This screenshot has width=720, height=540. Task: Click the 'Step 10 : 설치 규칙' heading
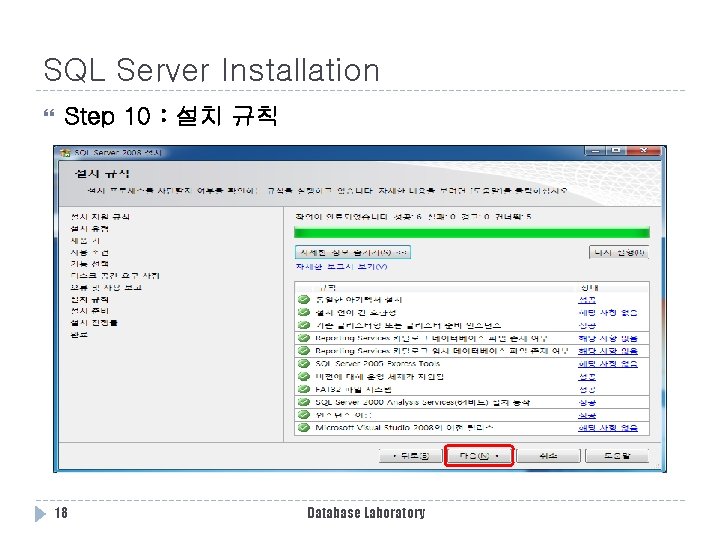pyautogui.click(x=170, y=116)
